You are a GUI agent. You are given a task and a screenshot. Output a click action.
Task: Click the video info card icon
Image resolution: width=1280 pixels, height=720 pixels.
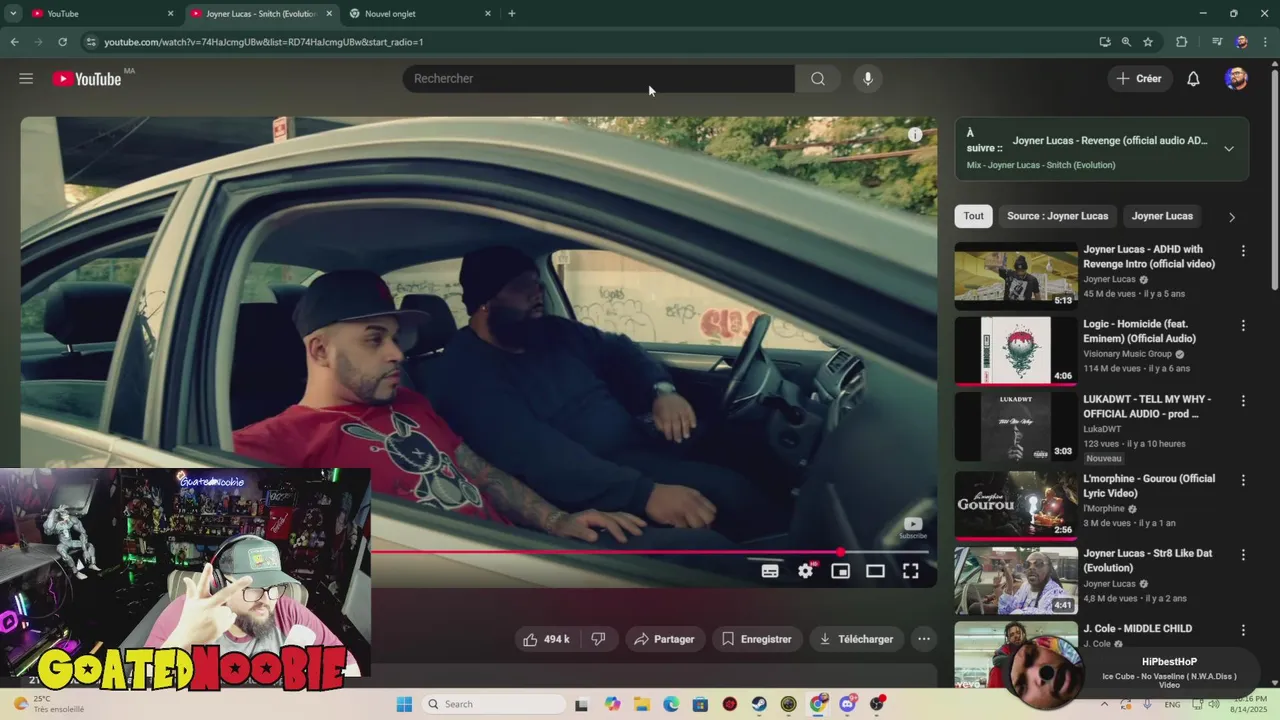pyautogui.click(x=914, y=134)
